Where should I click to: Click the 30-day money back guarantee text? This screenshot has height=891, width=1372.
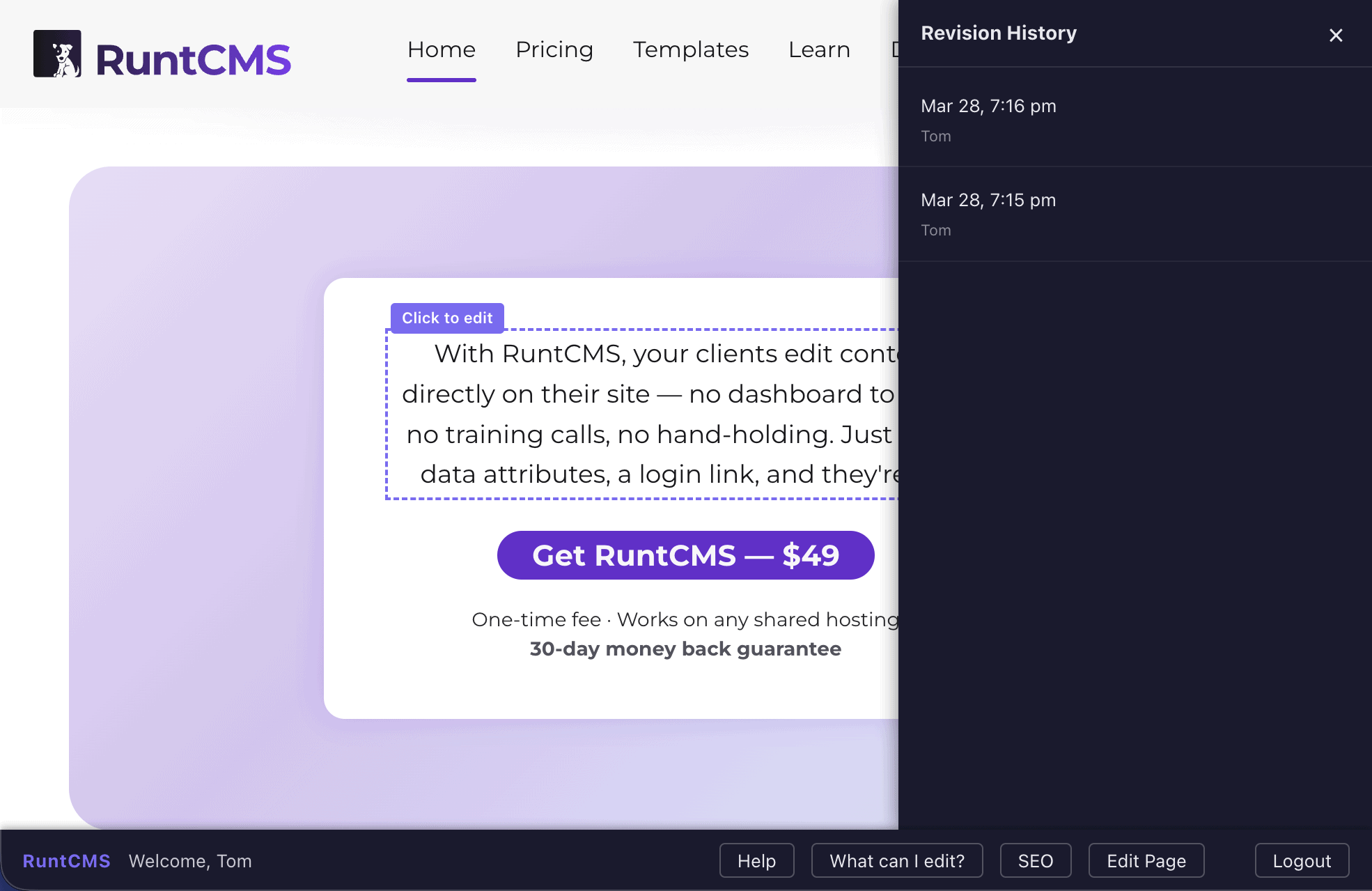coord(685,649)
